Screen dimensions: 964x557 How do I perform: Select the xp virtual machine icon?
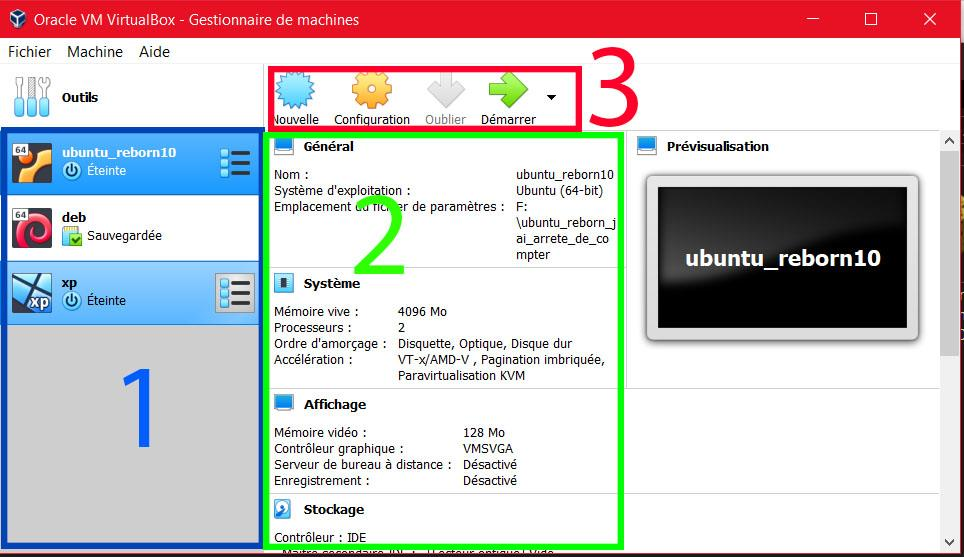pyautogui.click(x=32, y=293)
